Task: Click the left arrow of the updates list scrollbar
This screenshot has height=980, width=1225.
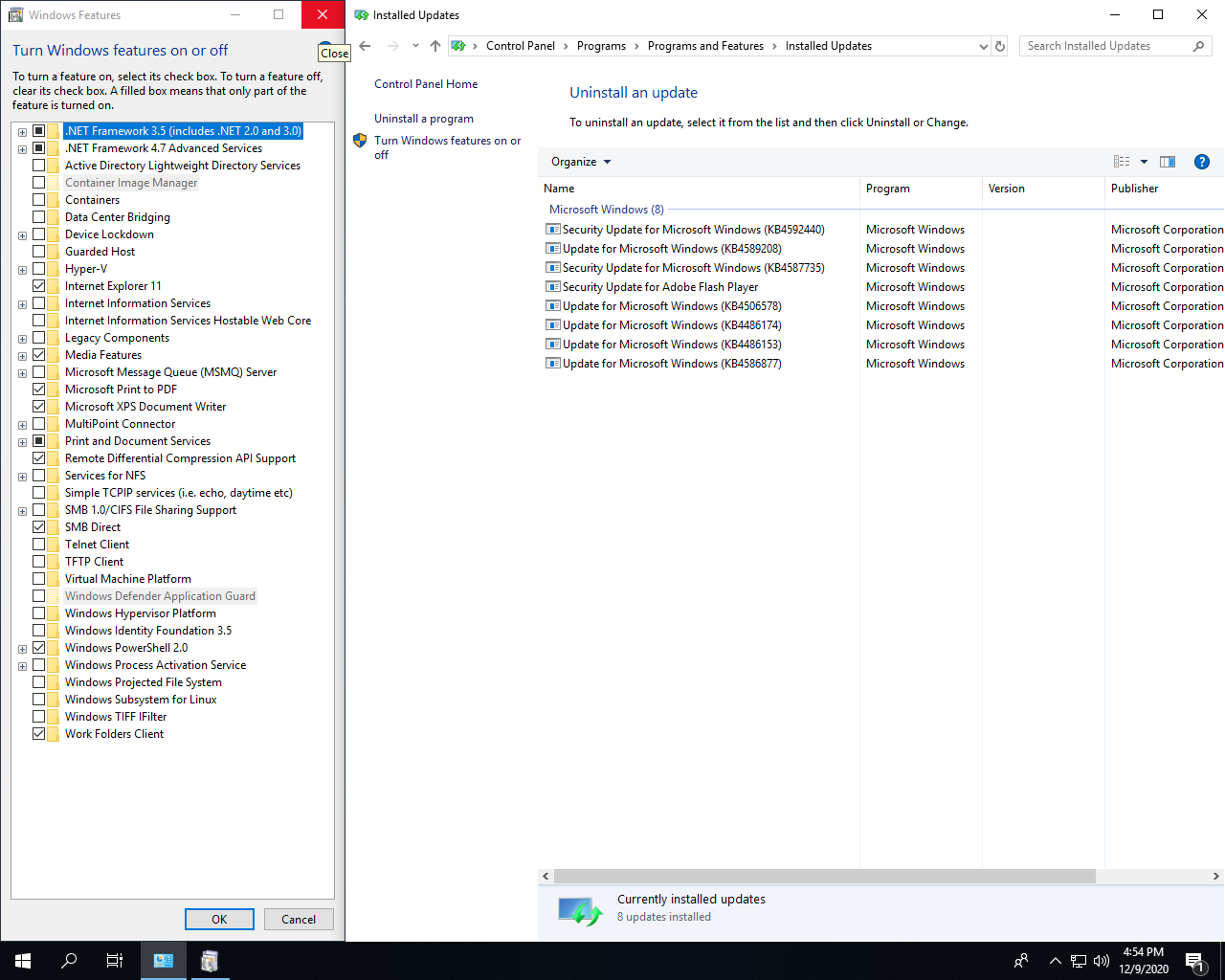Action: [x=546, y=877]
